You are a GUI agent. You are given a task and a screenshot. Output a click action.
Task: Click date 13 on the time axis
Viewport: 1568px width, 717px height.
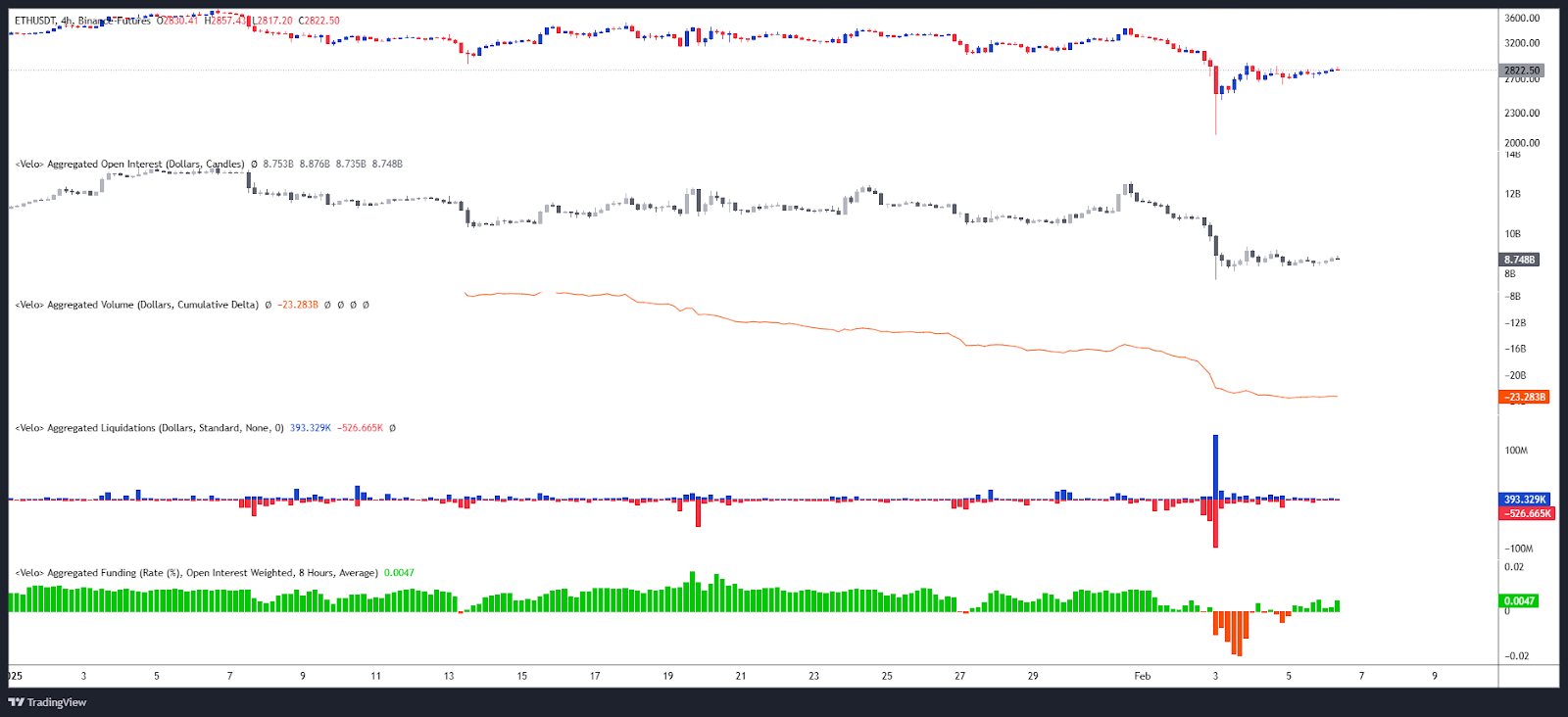tap(449, 676)
